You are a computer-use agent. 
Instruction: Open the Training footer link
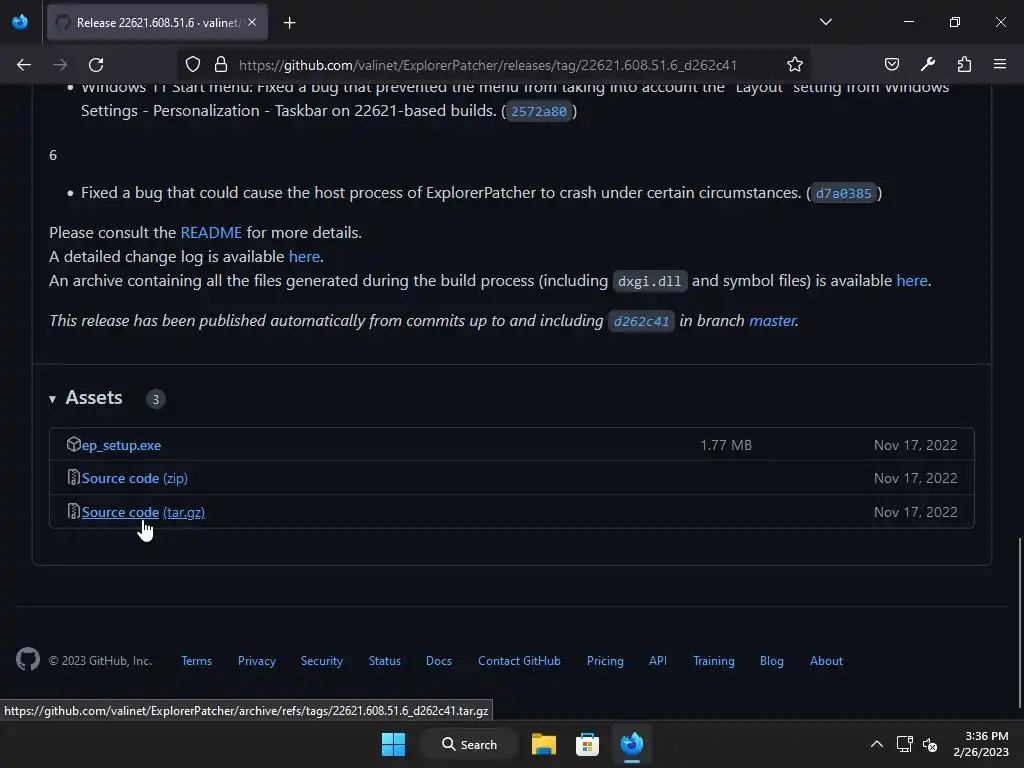pyautogui.click(x=714, y=661)
